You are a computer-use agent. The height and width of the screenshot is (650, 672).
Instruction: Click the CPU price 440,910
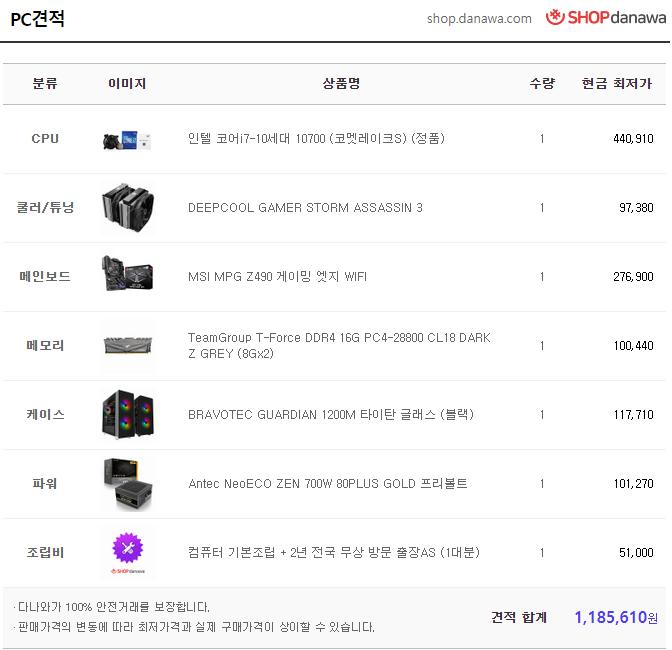(x=633, y=139)
